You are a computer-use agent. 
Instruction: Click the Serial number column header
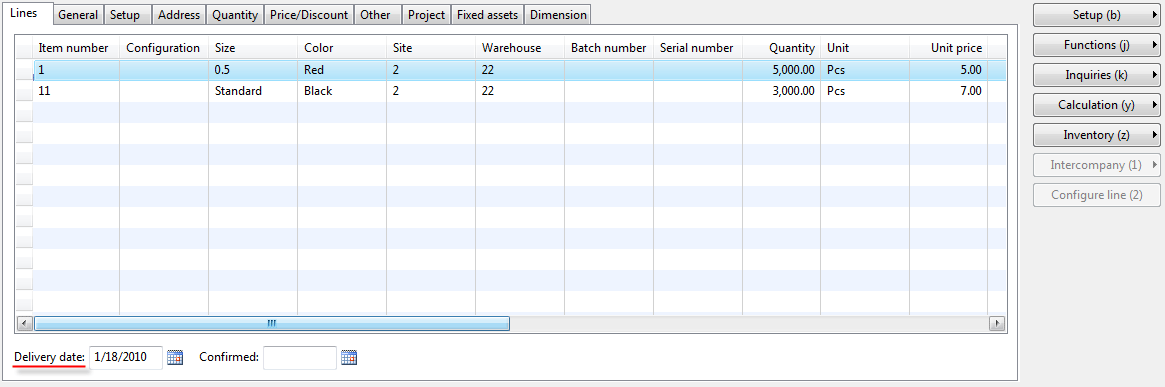[x=698, y=48]
